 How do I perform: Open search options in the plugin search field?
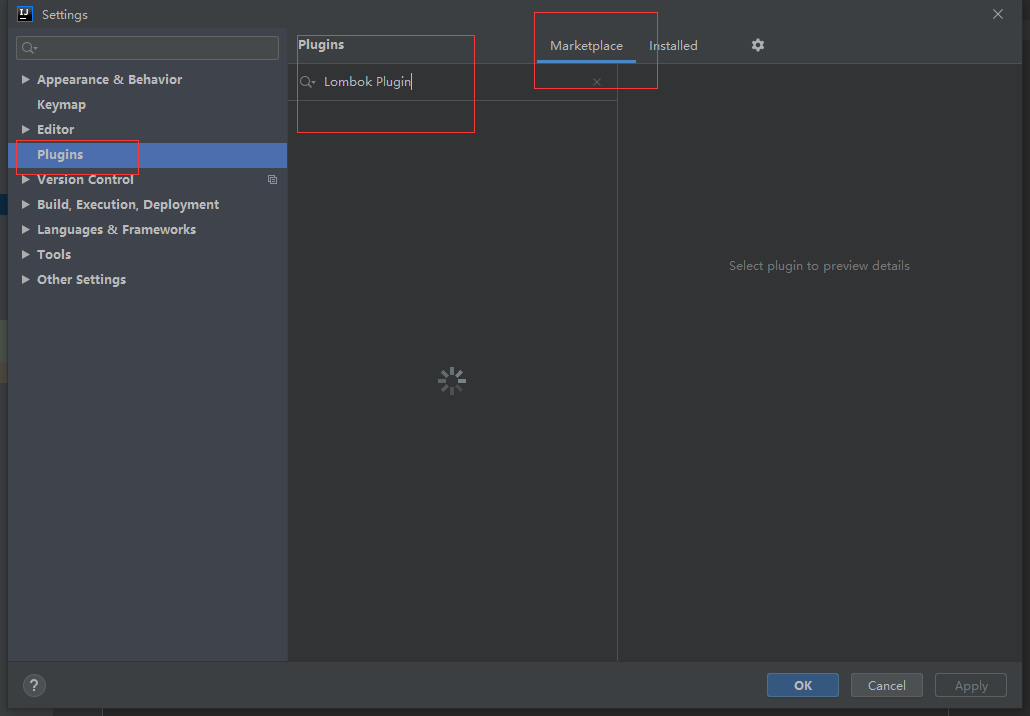pos(306,81)
